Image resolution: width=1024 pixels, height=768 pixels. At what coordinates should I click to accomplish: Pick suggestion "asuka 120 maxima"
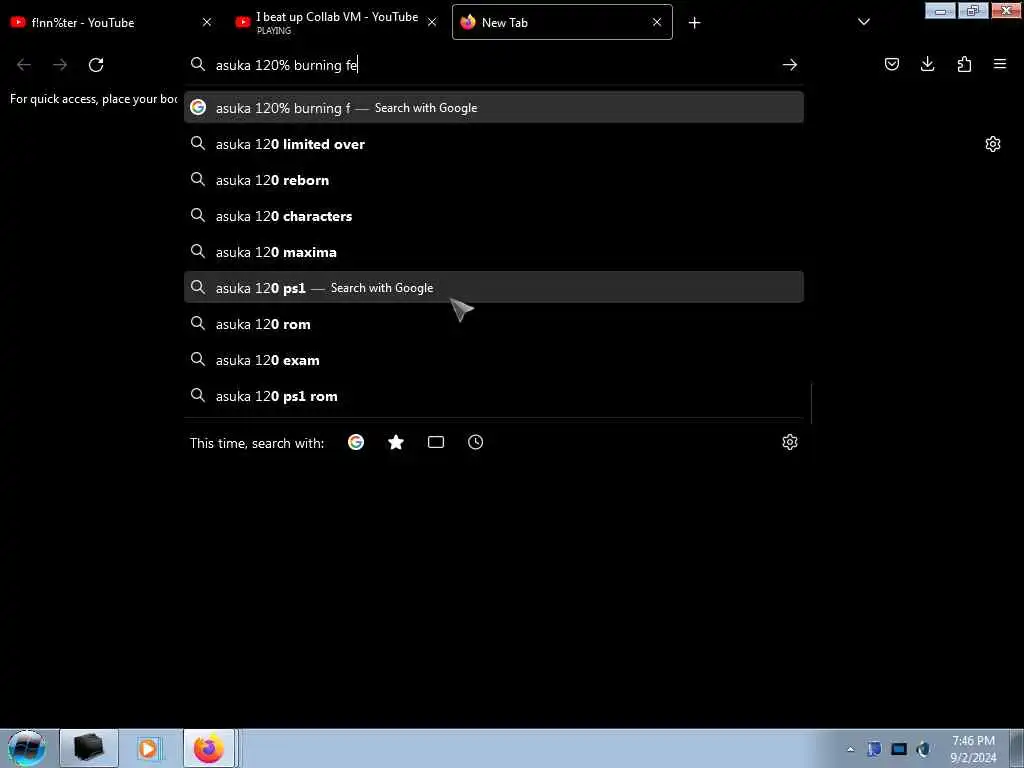point(494,252)
